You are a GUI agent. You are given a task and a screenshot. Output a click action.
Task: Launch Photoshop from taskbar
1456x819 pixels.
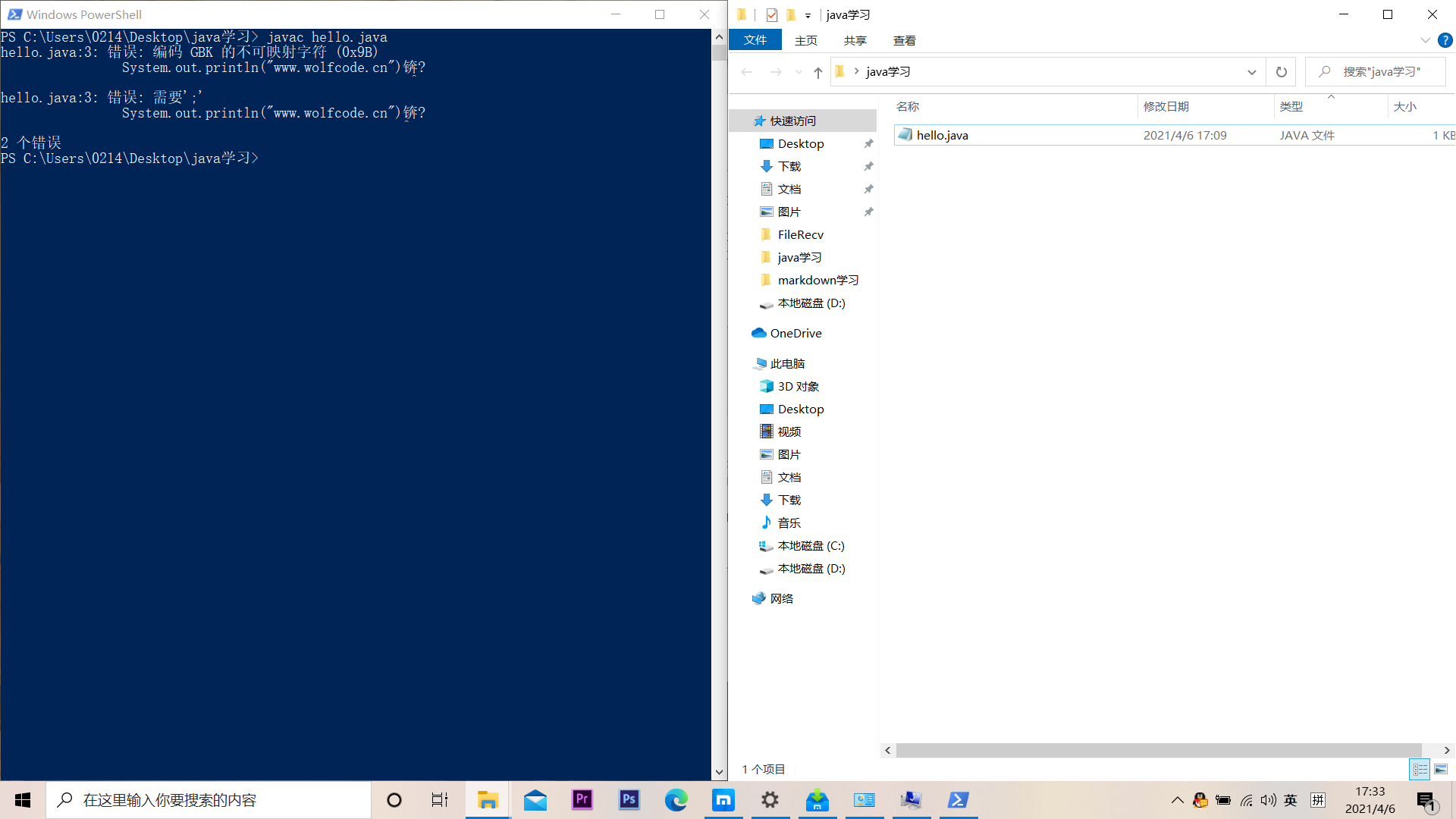click(629, 800)
